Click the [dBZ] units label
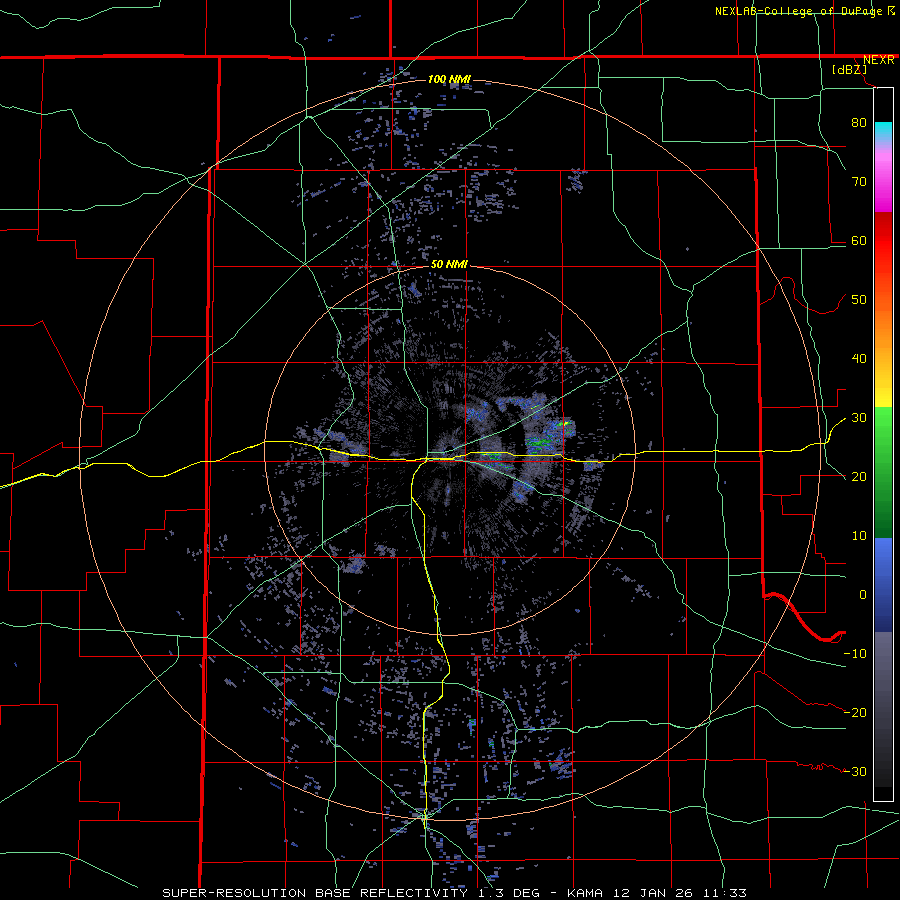This screenshot has height=900, width=900. tap(849, 70)
